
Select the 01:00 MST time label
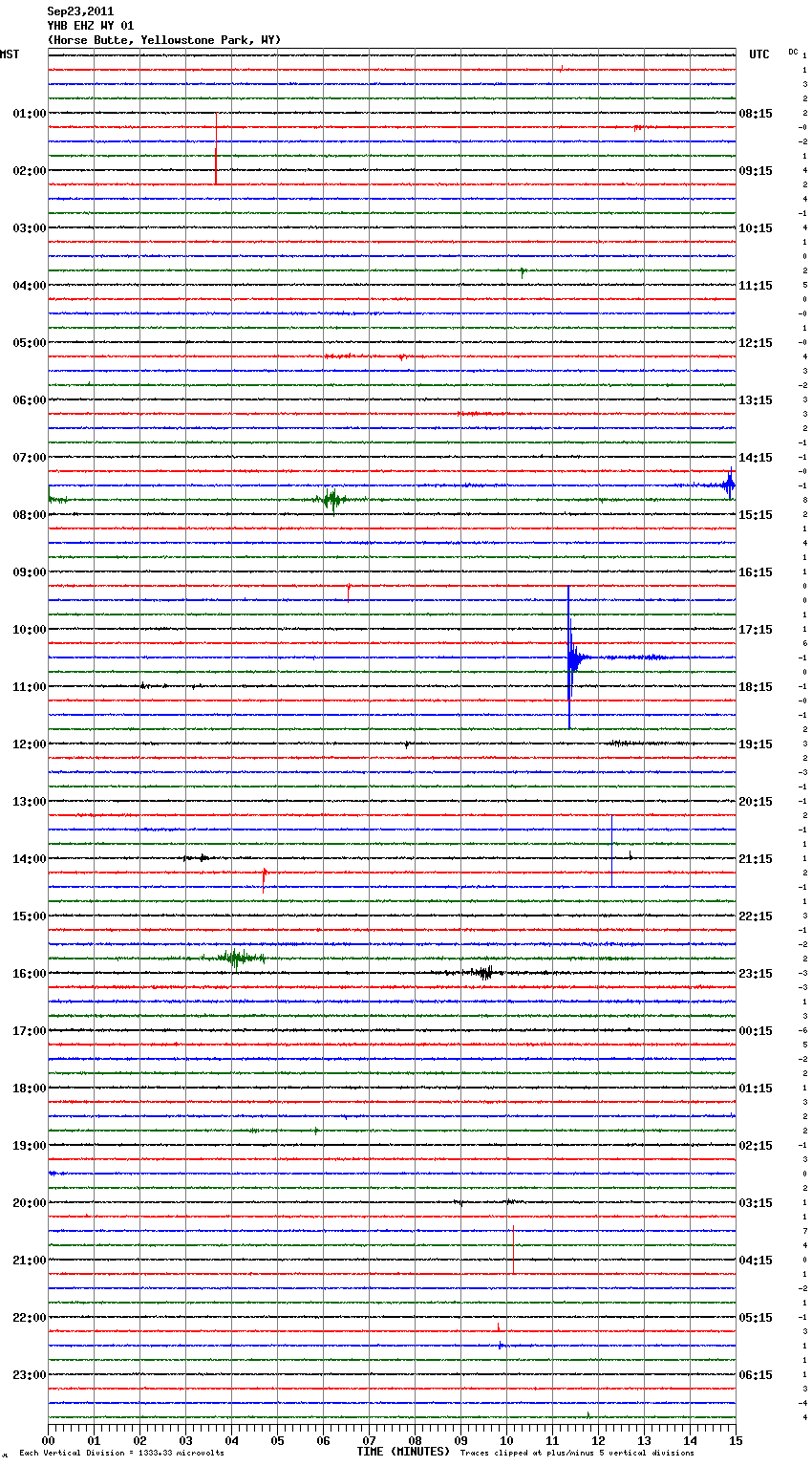(x=29, y=114)
